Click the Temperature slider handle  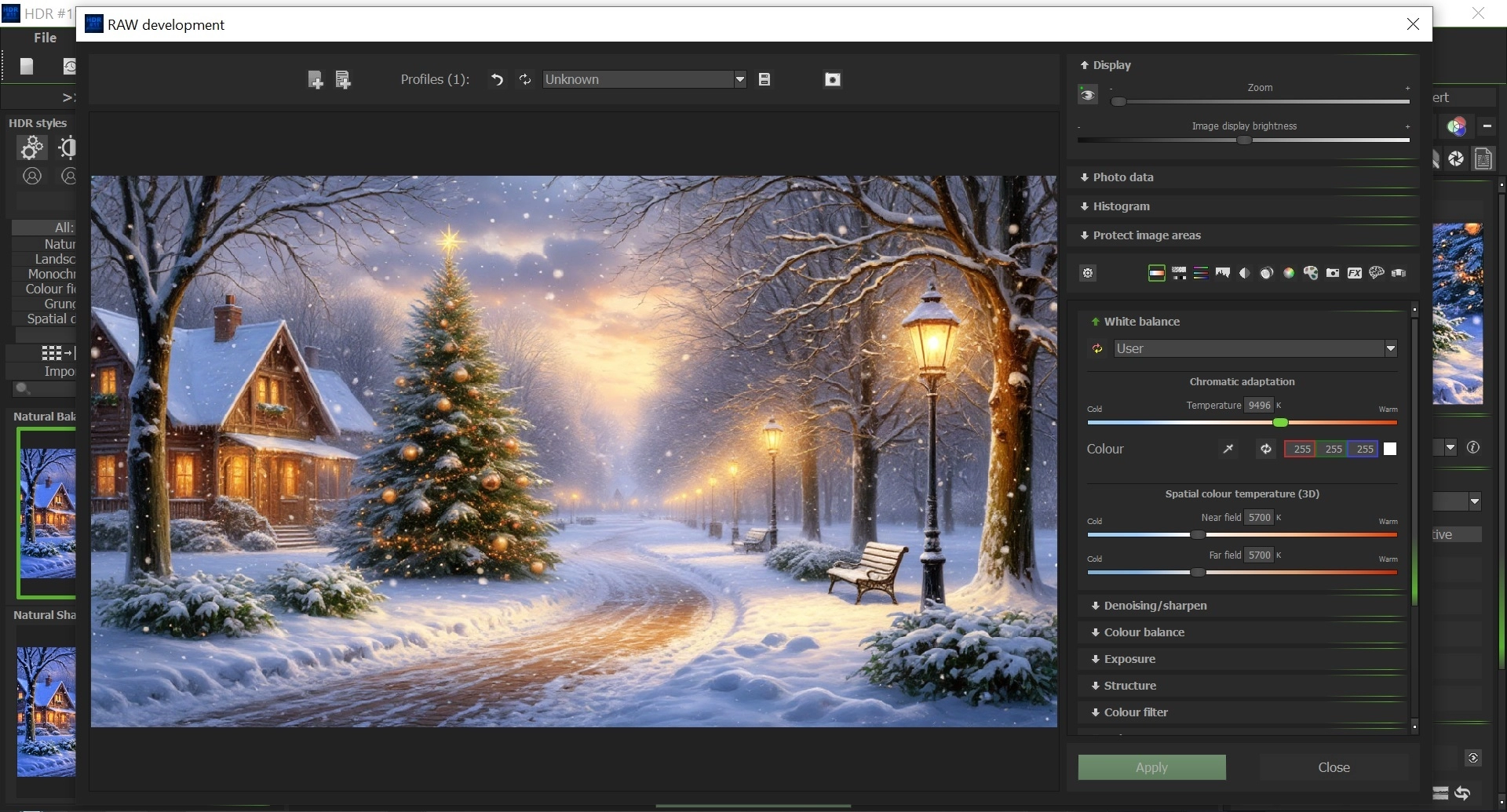pos(1280,423)
